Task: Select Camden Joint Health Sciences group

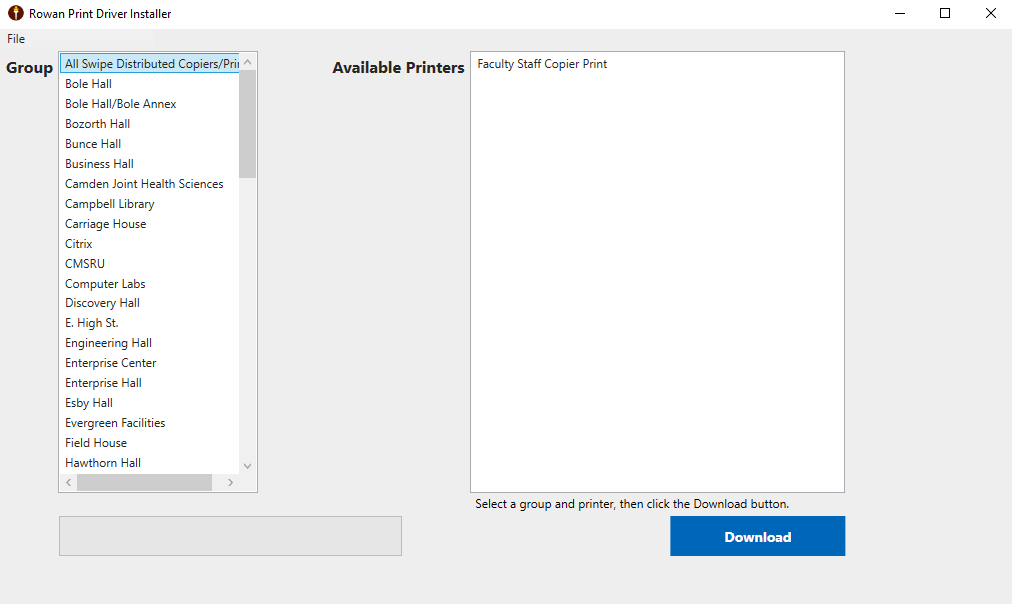Action: 144,184
